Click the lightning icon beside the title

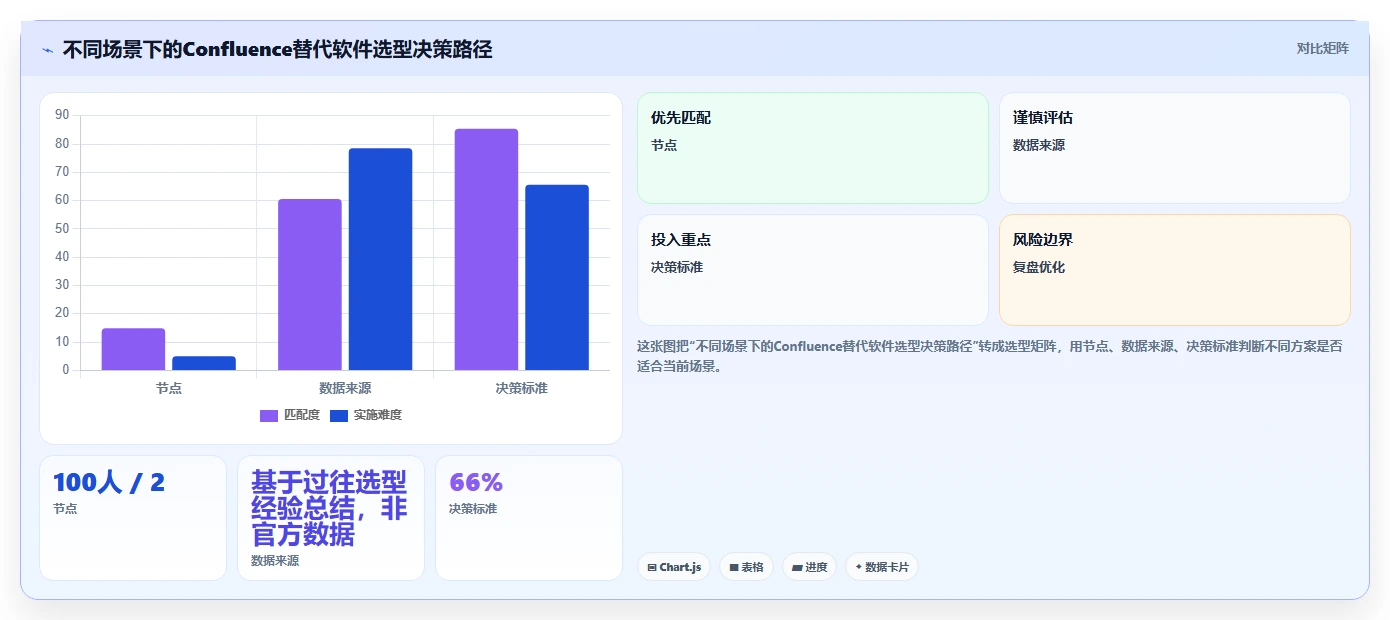[47, 50]
